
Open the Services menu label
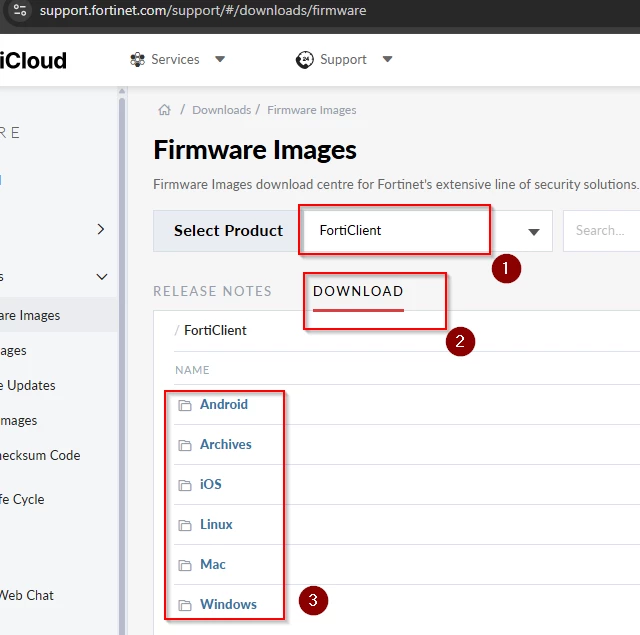pyautogui.click(x=175, y=60)
